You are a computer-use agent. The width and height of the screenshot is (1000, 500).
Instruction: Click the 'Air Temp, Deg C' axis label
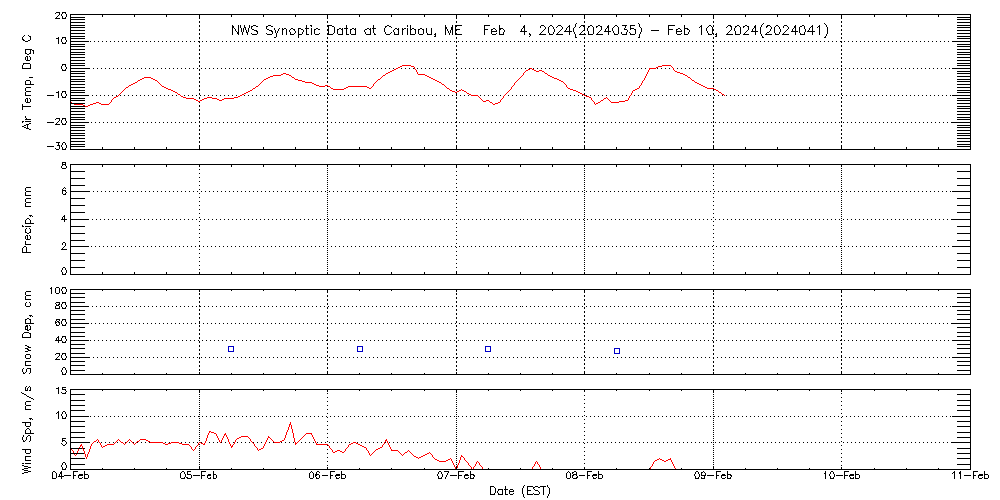(27, 82)
